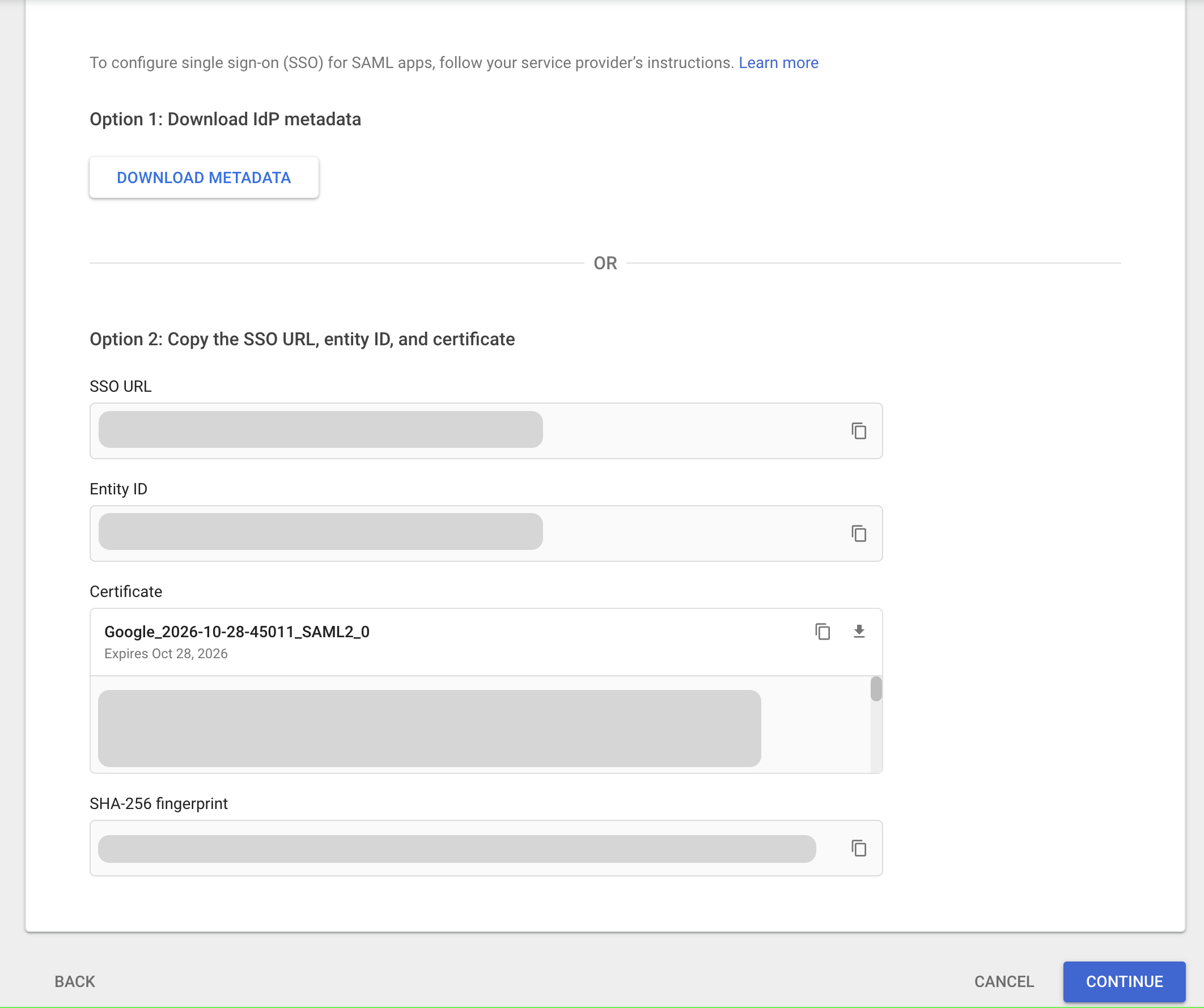Download the Google SAML2 certificate file
This screenshot has height=1008, width=1204.
tap(858, 632)
